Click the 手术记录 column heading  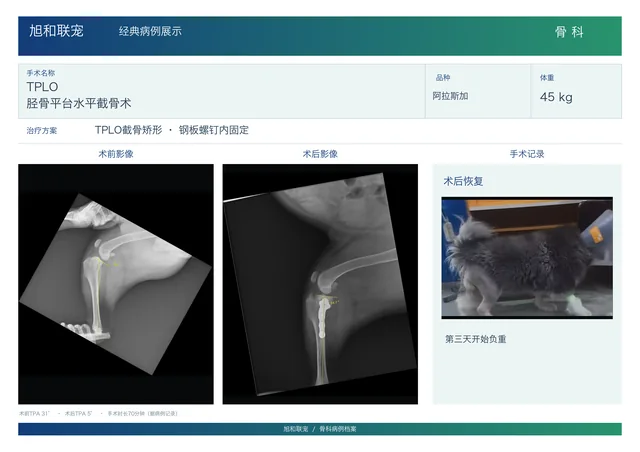[x=527, y=154]
